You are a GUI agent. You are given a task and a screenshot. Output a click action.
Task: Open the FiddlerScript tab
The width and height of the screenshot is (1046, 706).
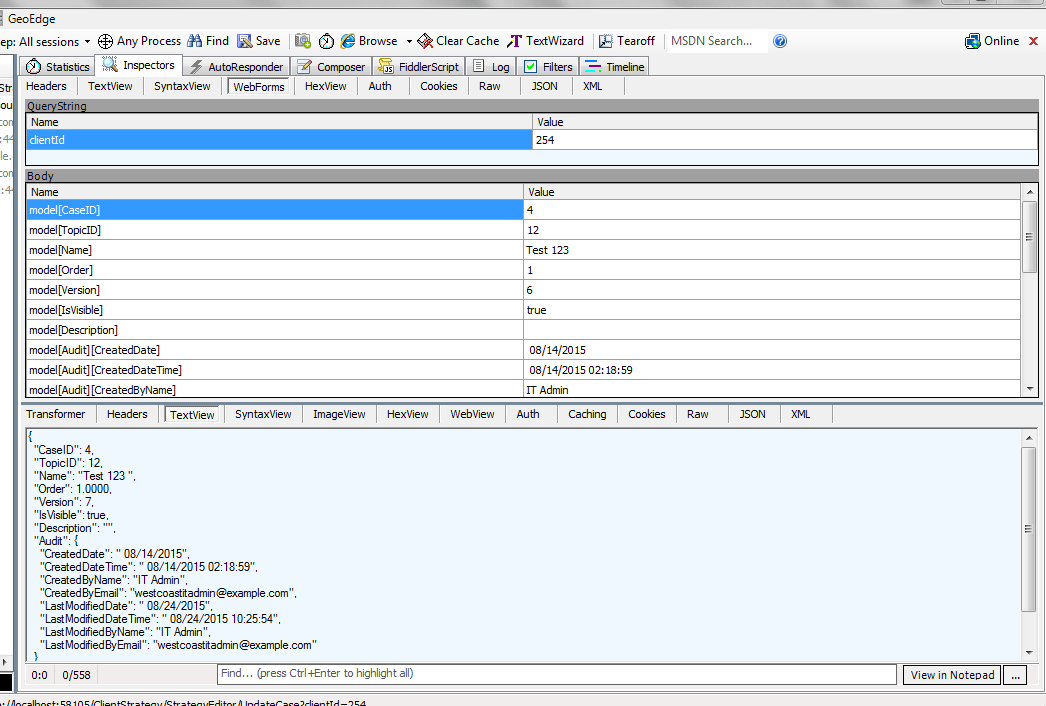click(x=418, y=67)
